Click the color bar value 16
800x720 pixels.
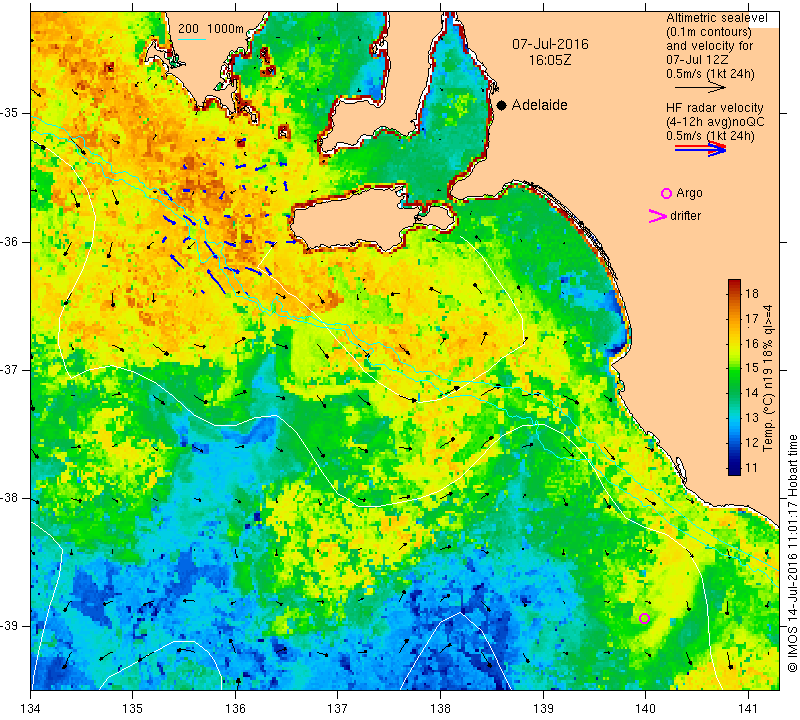tap(752, 343)
